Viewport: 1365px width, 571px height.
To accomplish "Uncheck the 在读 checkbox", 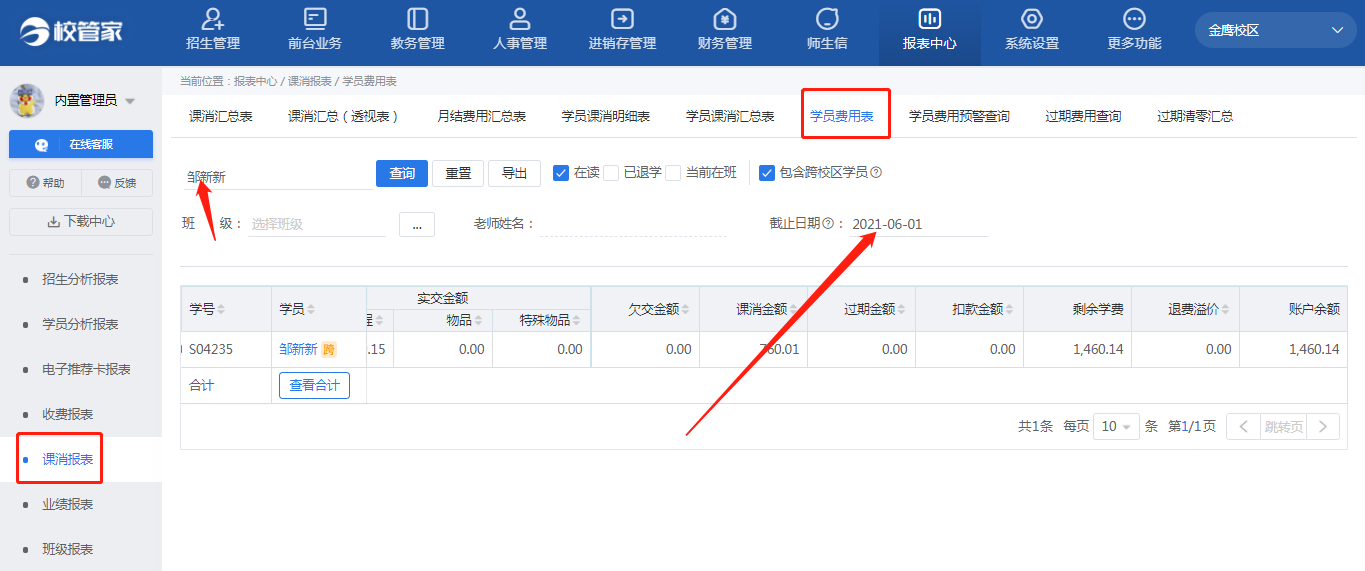I will pos(561,172).
